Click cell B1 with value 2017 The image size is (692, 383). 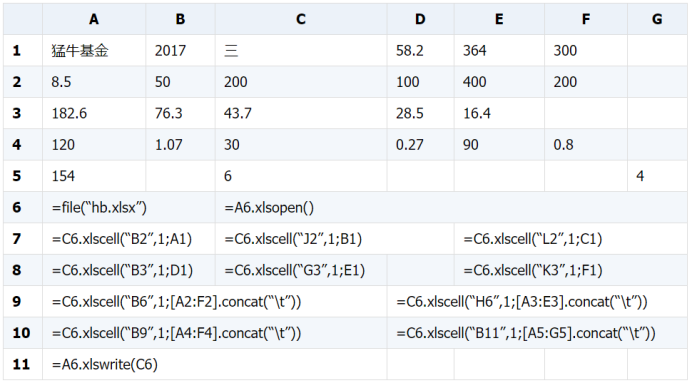pos(180,50)
